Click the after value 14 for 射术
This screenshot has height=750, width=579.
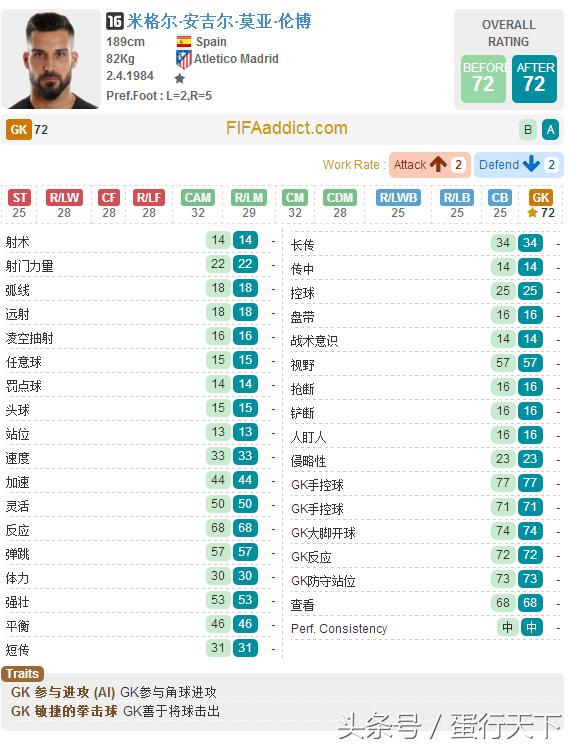[x=245, y=240]
